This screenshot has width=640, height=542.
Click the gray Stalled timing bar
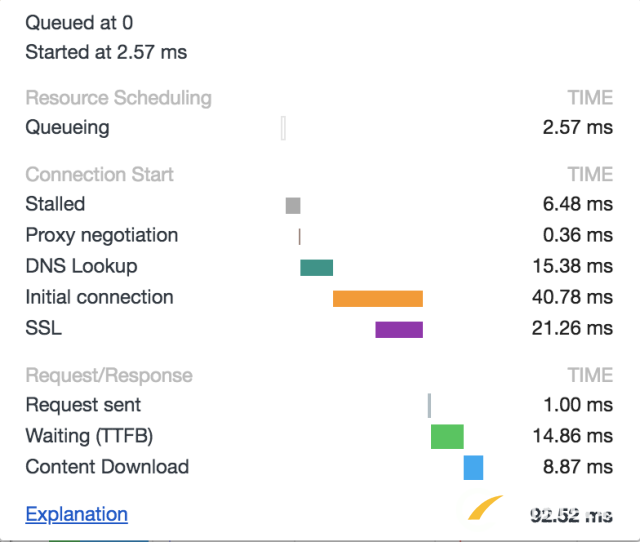coord(293,205)
